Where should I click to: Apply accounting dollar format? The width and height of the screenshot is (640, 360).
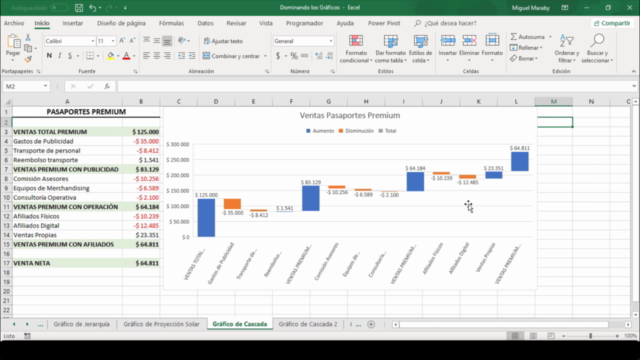coord(278,56)
